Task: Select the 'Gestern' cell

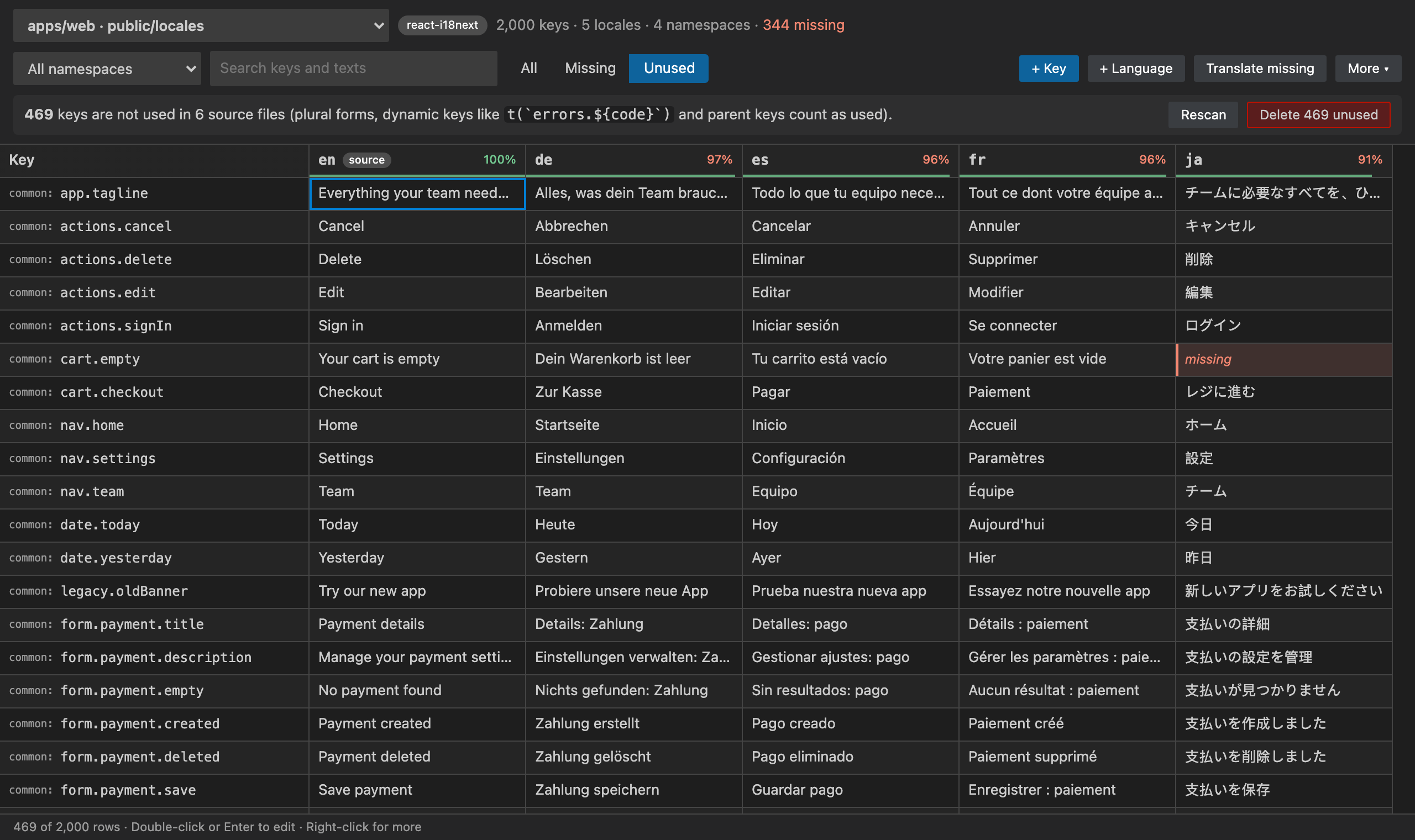Action: click(634, 559)
